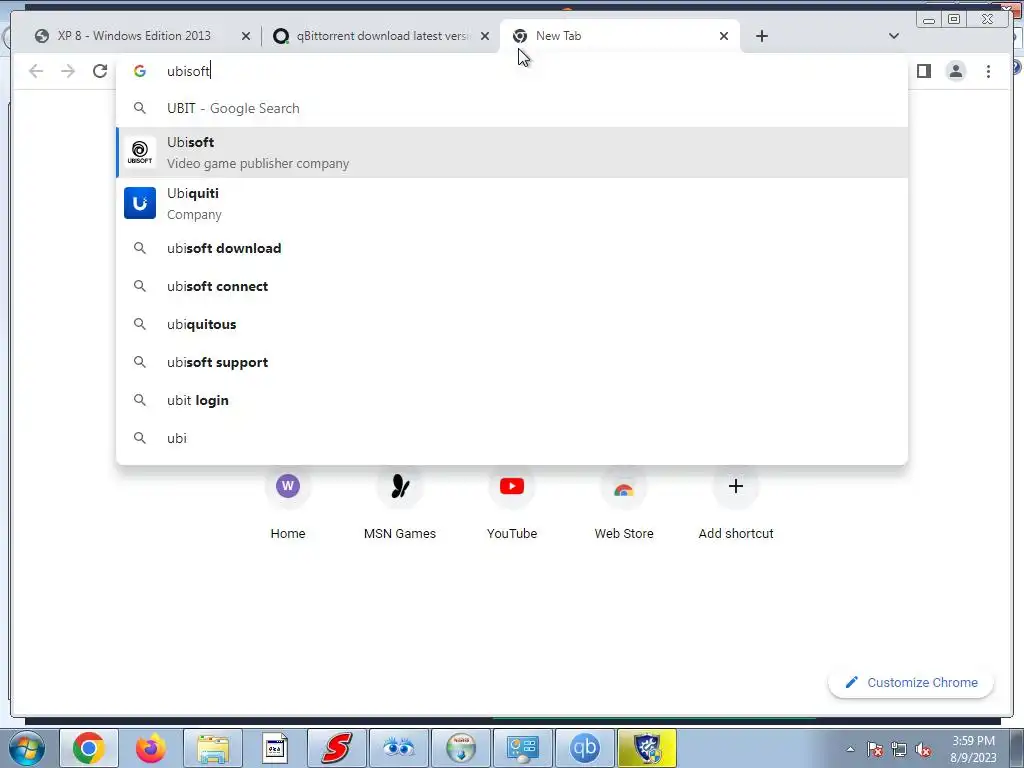Expand the tab search dropdown chevron
The image size is (1024, 768).
tap(894, 36)
